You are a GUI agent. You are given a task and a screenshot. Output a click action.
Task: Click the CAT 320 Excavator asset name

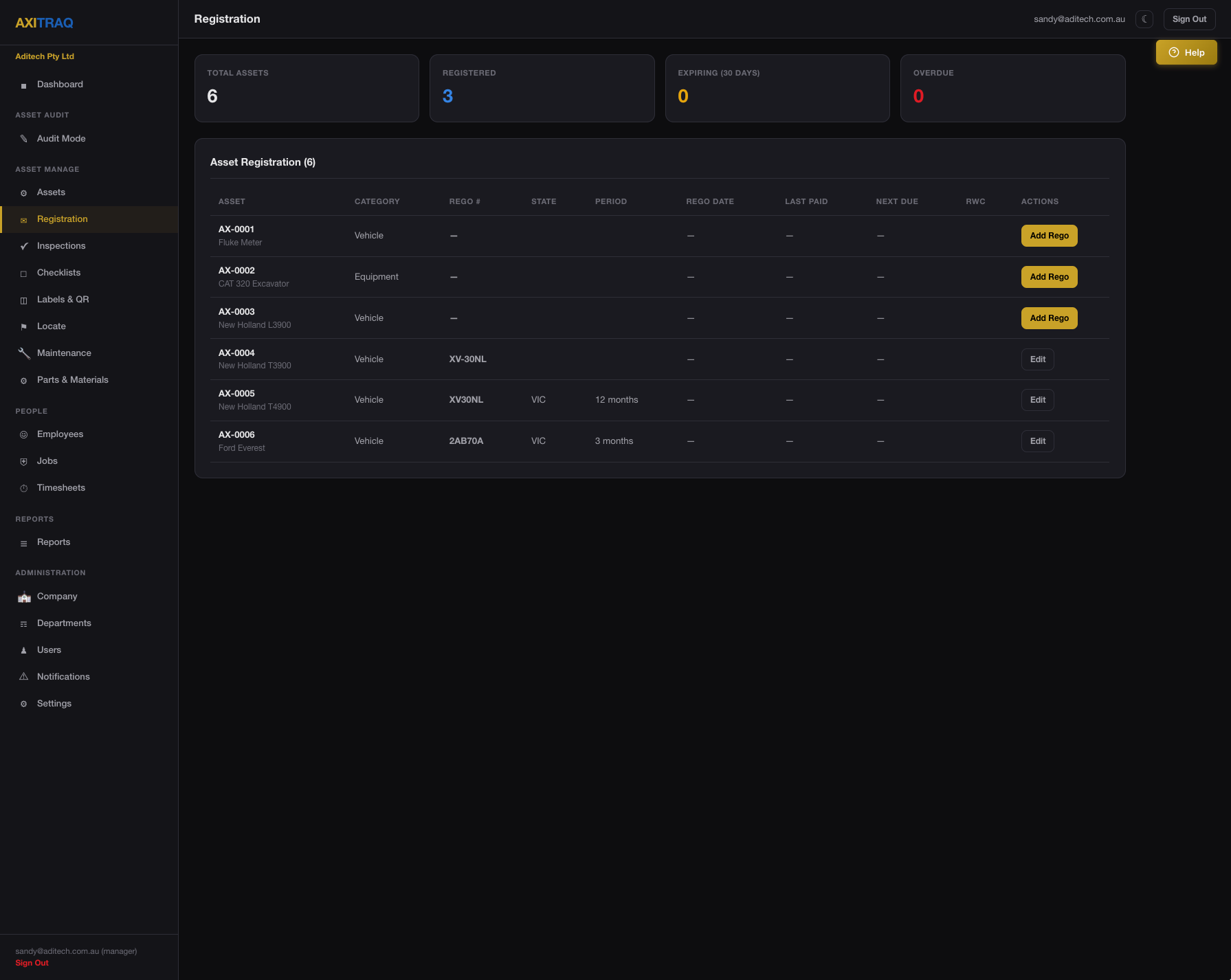click(x=254, y=284)
